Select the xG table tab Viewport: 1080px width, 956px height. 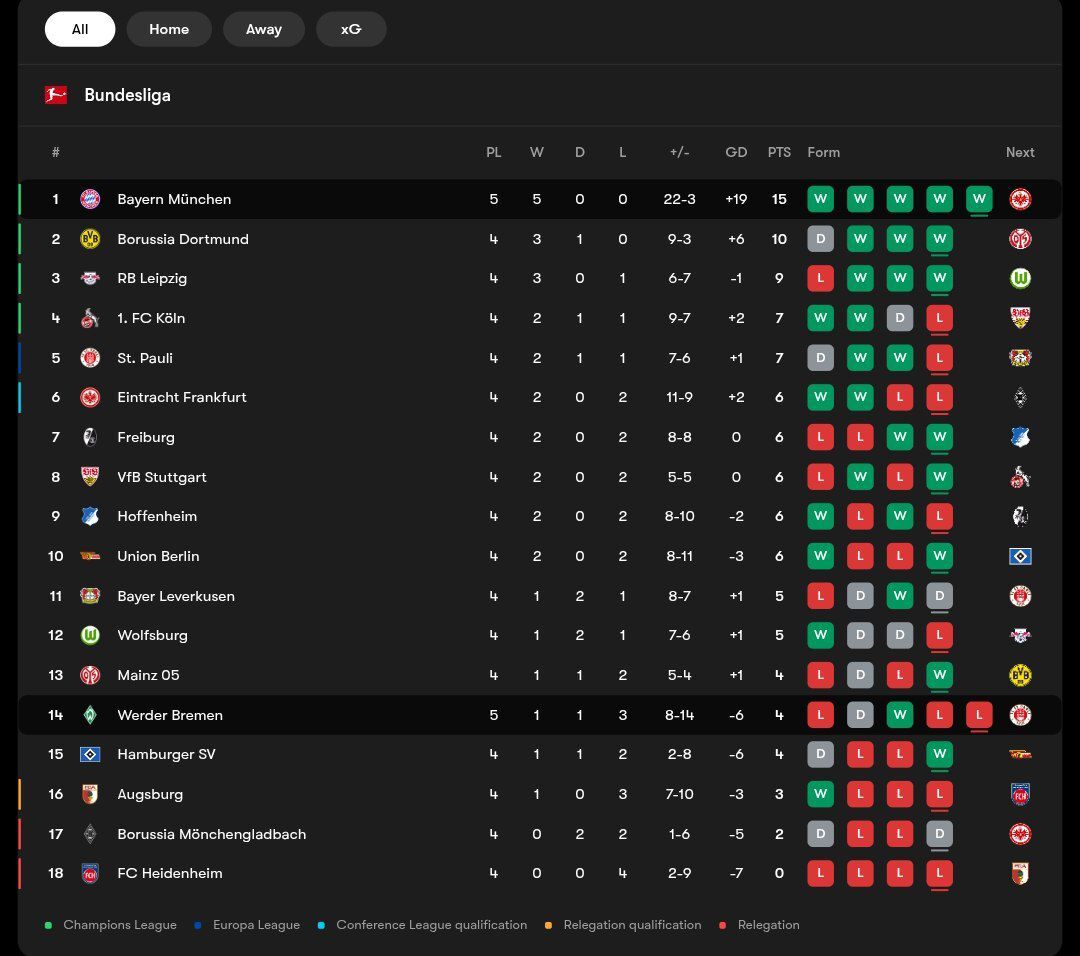[x=351, y=29]
